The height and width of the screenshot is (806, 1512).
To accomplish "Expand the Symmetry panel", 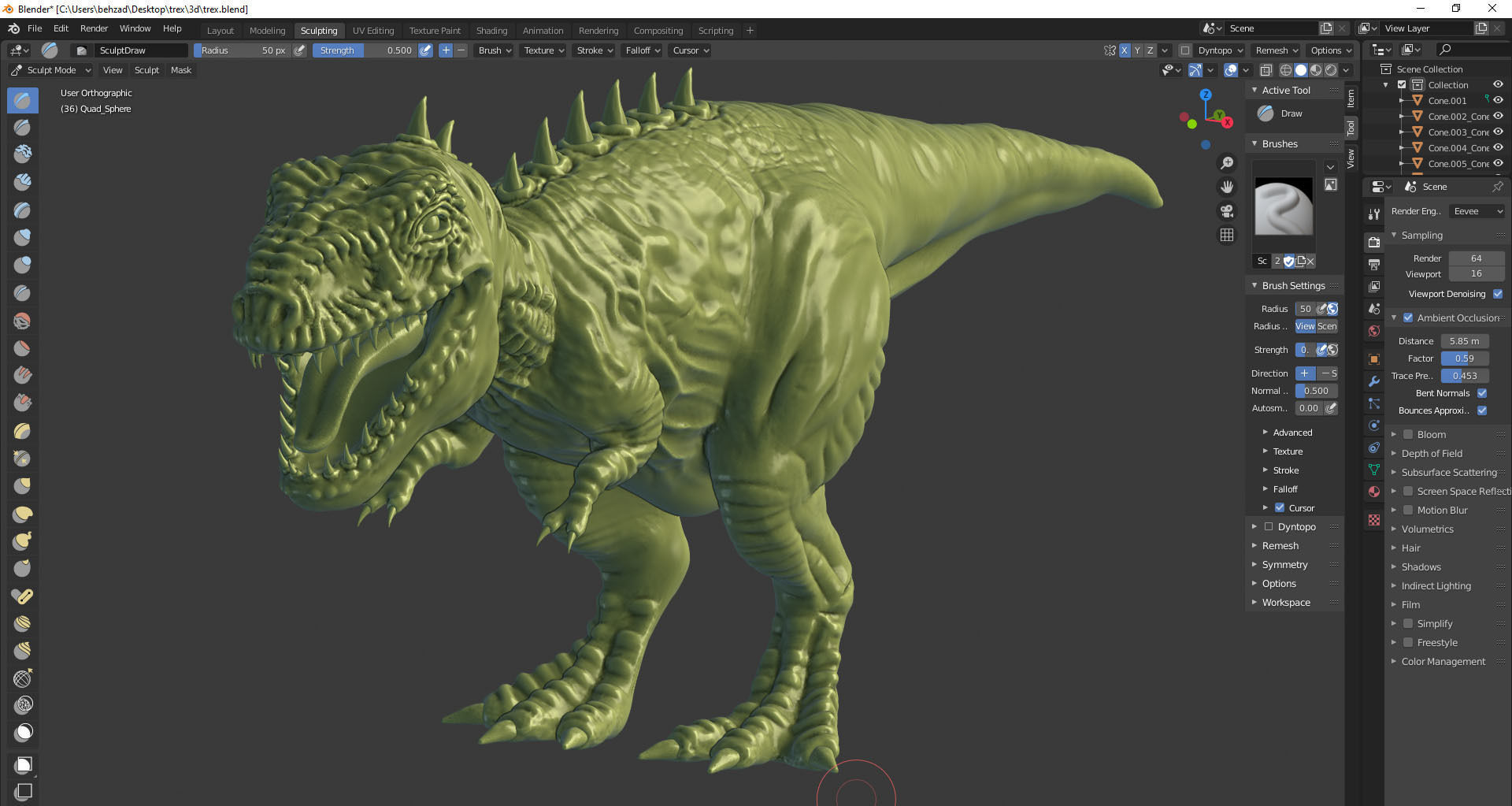I will 1284,564.
